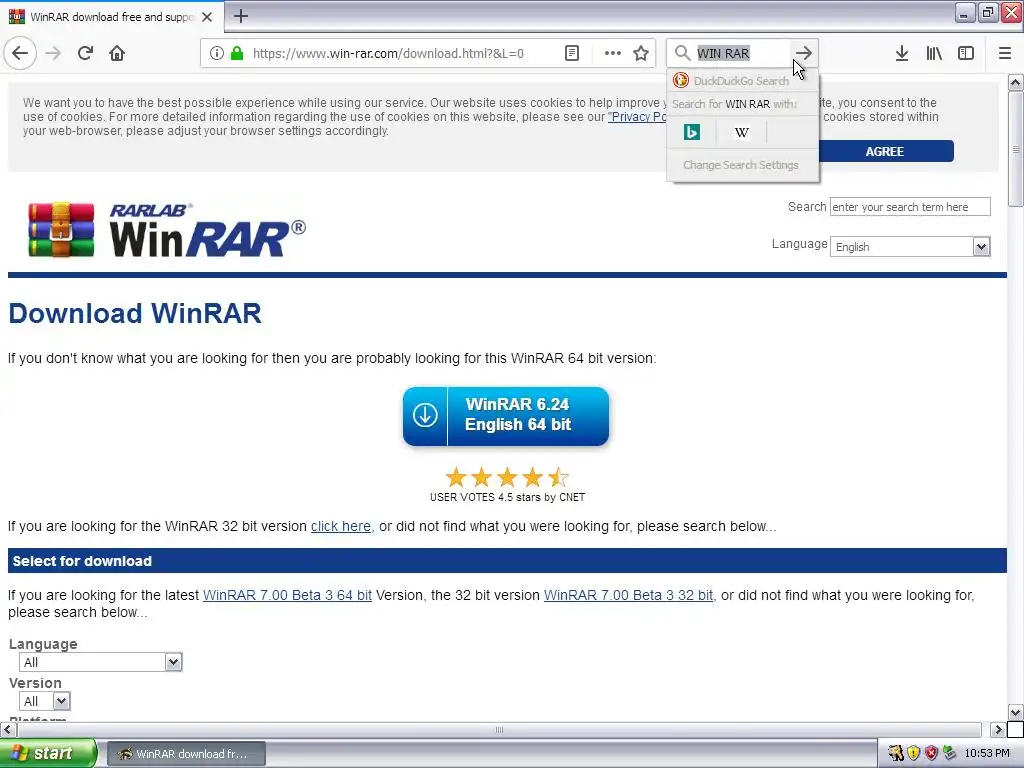Select DuckDuckGo Search suggestion
The image size is (1024, 768).
click(x=743, y=80)
